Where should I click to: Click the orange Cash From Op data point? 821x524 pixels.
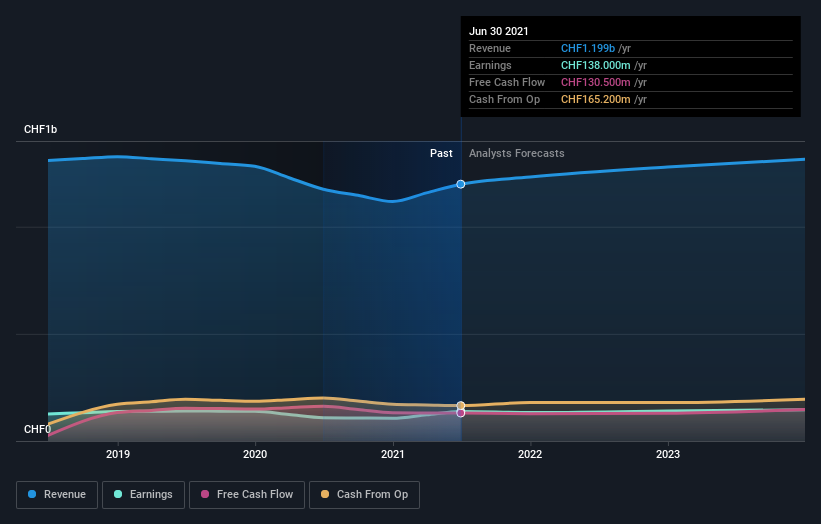(x=461, y=406)
